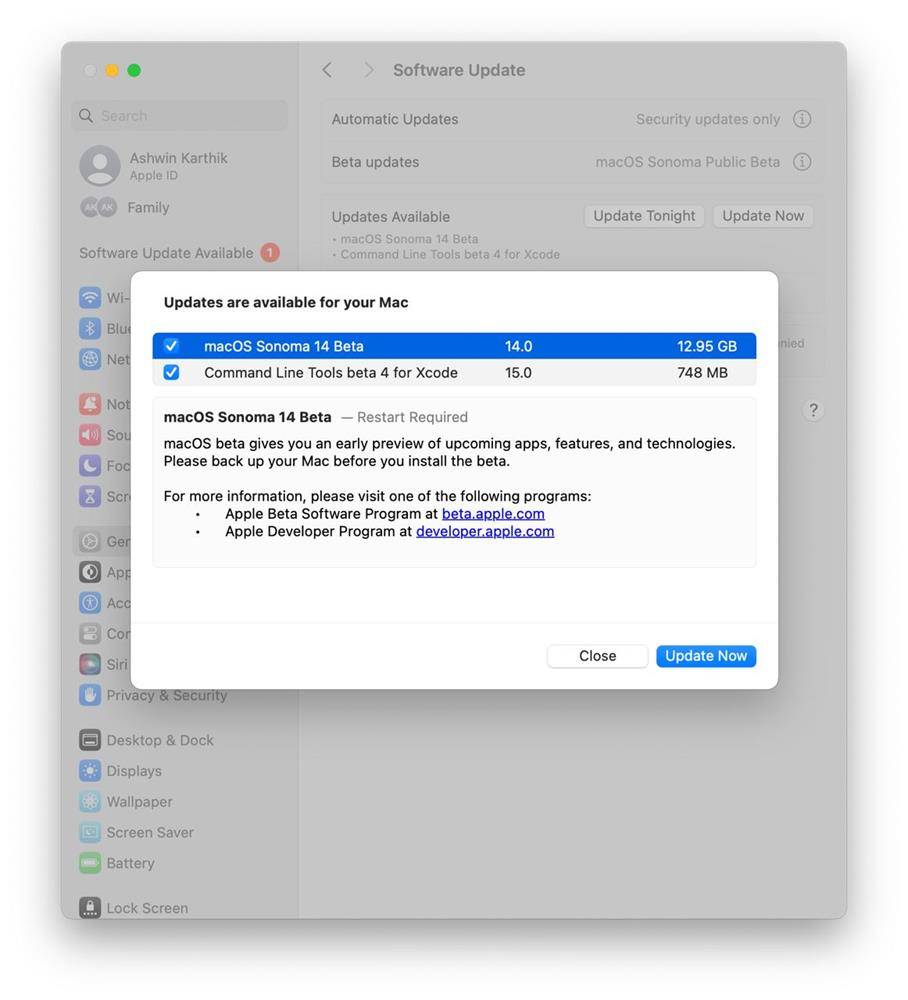Click the Search field in the sidebar
908x1000 pixels.
(178, 115)
